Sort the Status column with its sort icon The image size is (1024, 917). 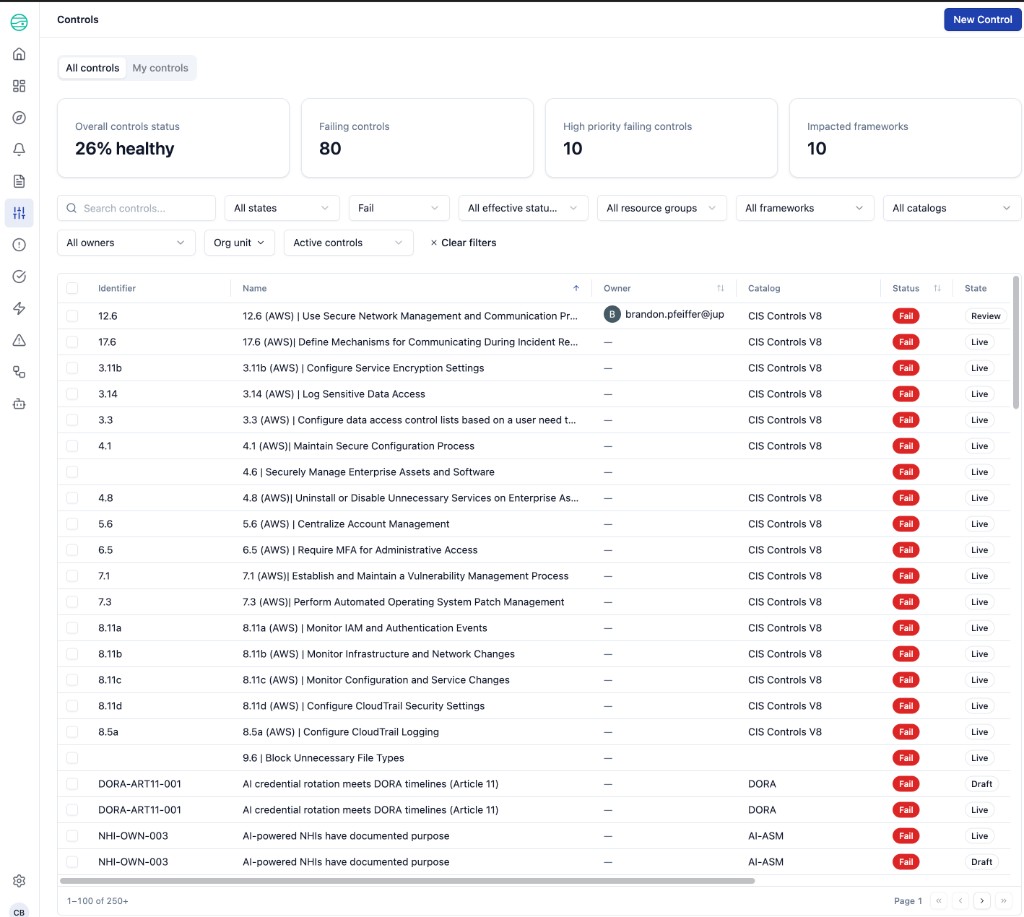(x=937, y=288)
